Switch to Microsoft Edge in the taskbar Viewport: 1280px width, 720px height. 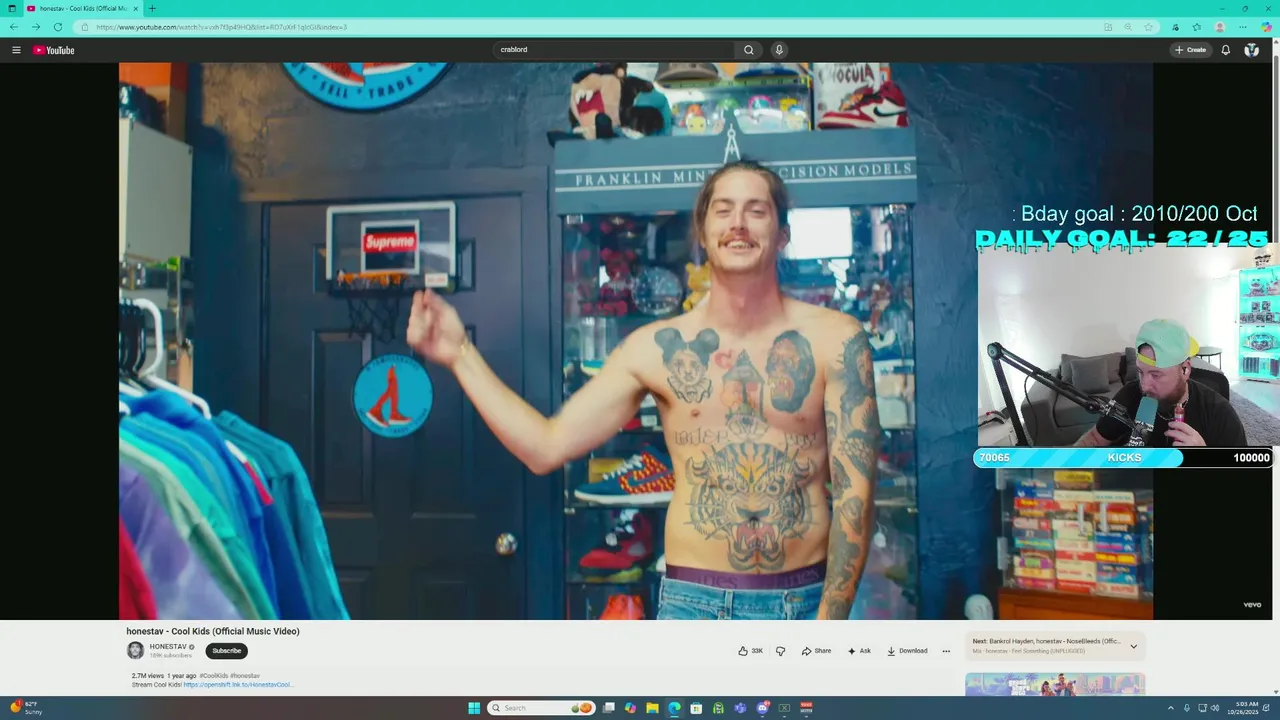[674, 708]
